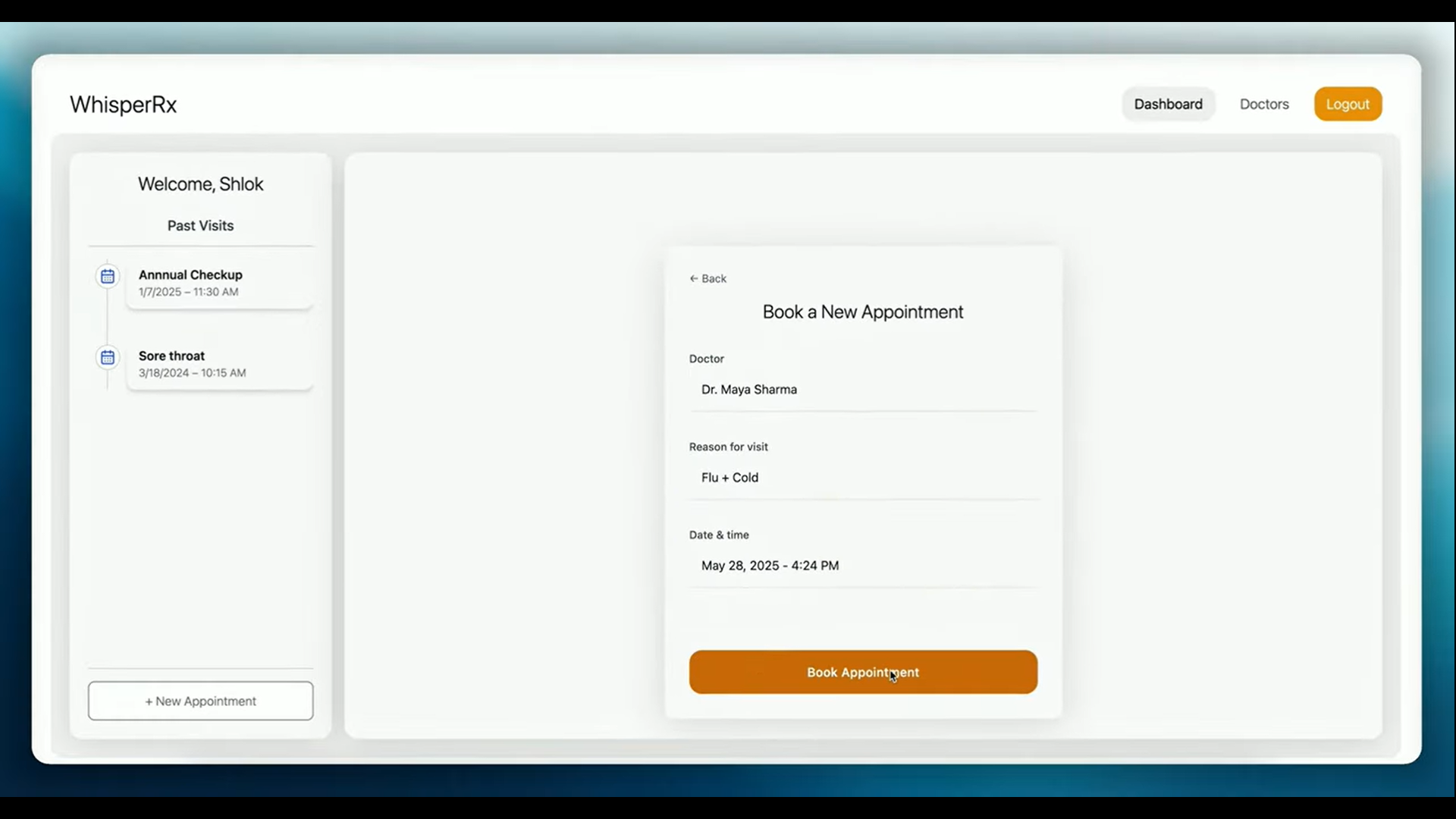This screenshot has width=1456, height=819.
Task: Click calendar icon beside Annual Checkup visit
Action: tap(108, 276)
